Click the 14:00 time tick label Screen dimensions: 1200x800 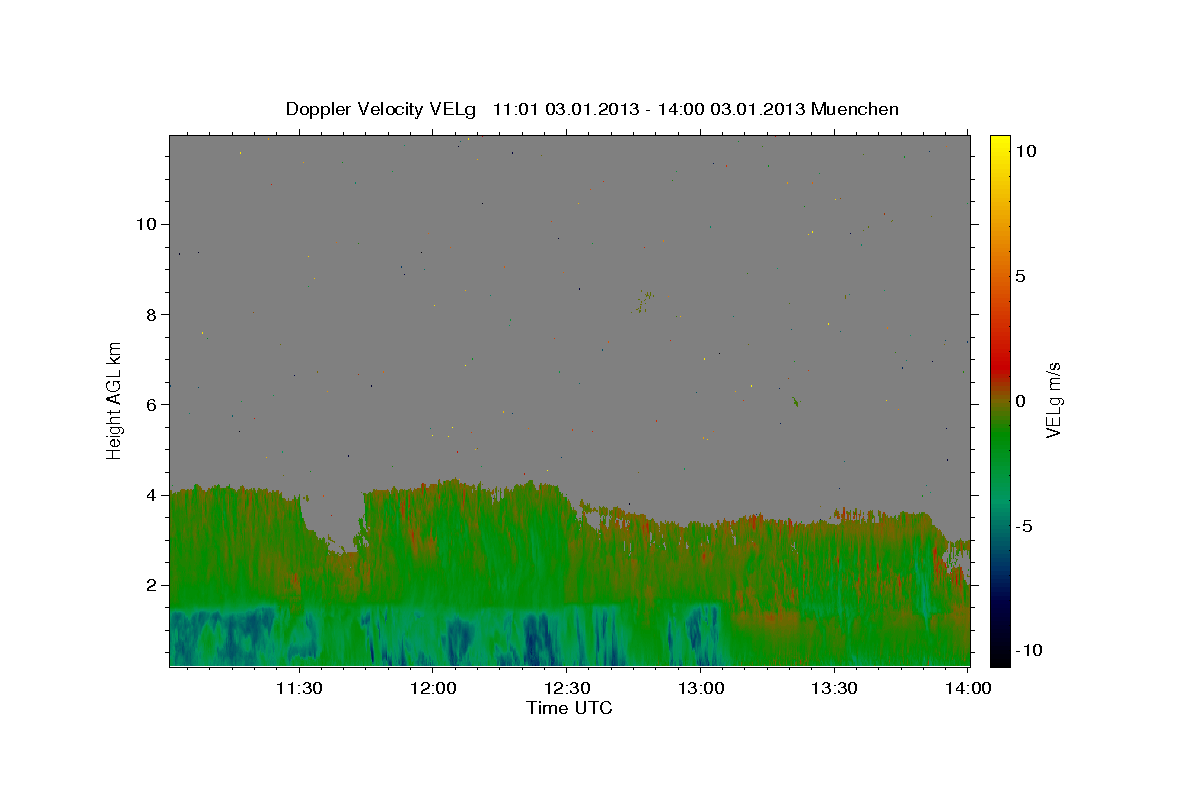pyautogui.click(x=968, y=688)
